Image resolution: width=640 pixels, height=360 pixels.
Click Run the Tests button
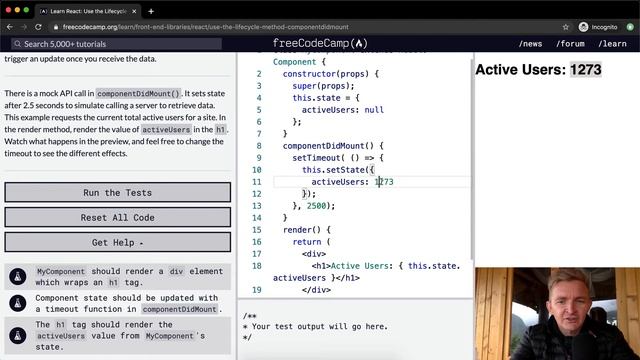click(x=118, y=192)
